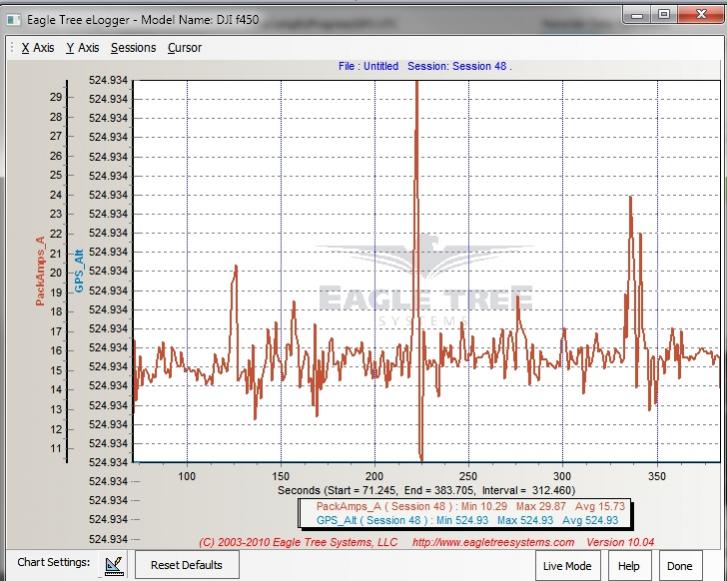The height and width of the screenshot is (581, 727).
Task: Grab the menu toolbar drag handle
Action: point(11,47)
